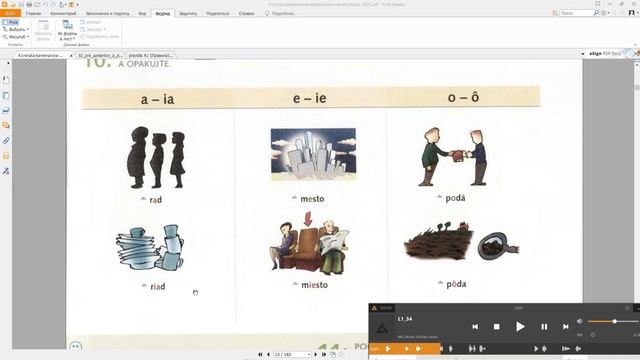Open the bookmarks panel in left sidebar

tap(6, 80)
